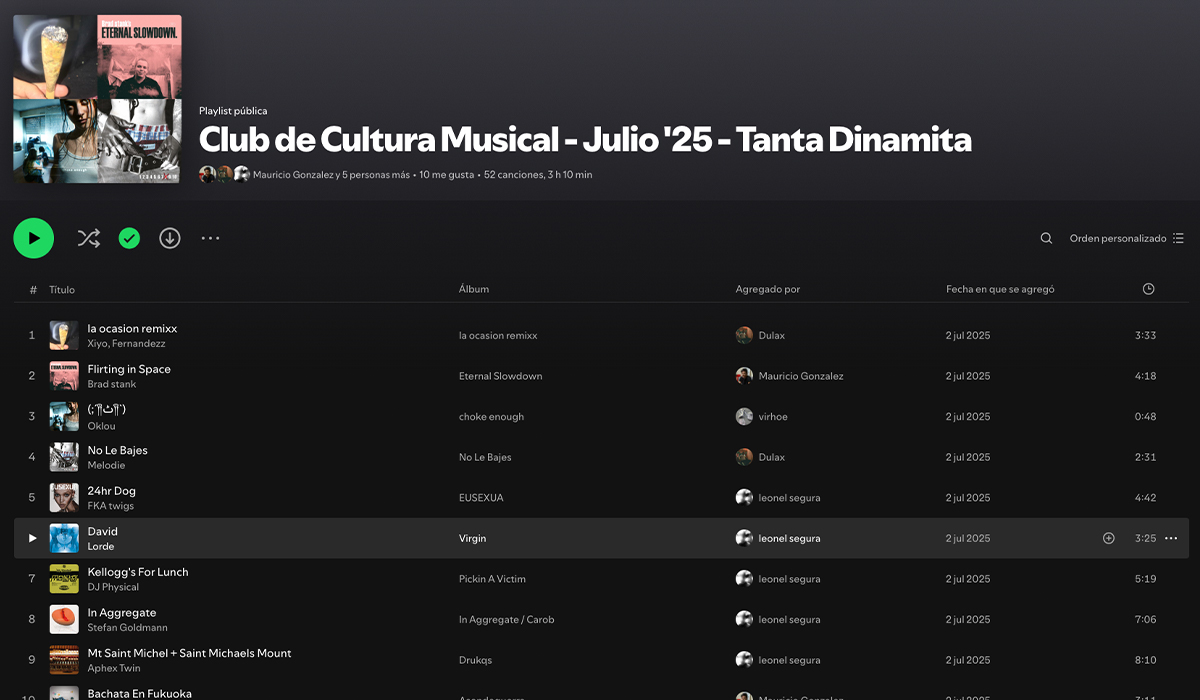Open the Kellogg's For Lunch song title
The height and width of the screenshot is (700, 1200).
click(138, 572)
